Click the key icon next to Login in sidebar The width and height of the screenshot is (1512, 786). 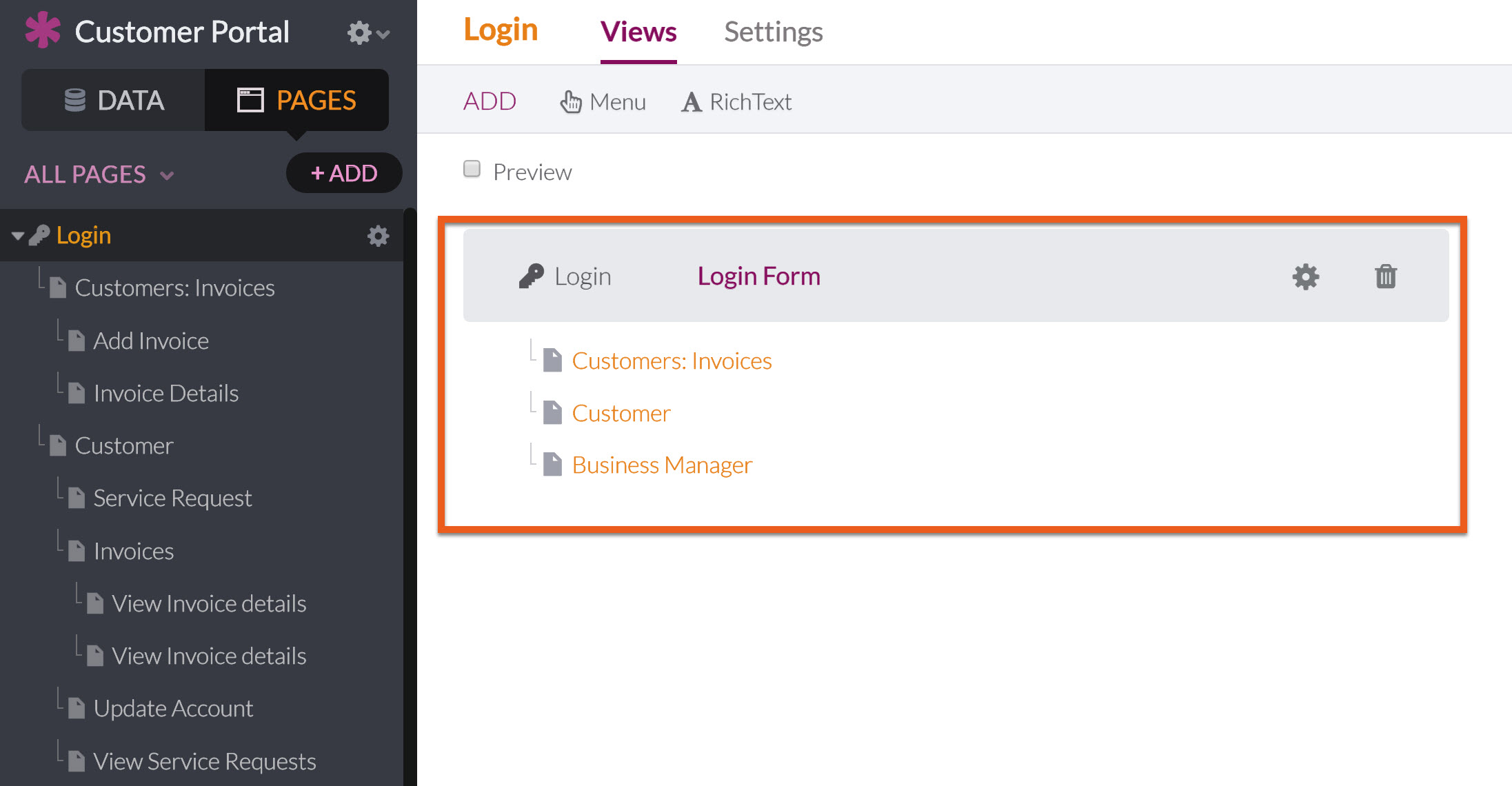[39, 235]
